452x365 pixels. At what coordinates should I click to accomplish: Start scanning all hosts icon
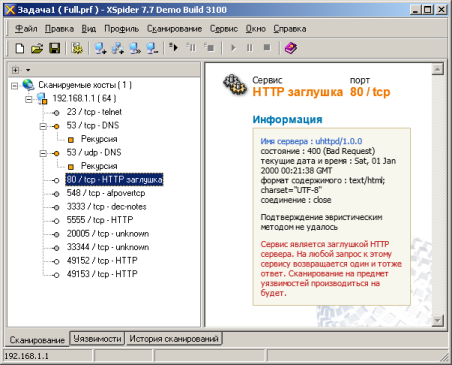(x=173, y=48)
